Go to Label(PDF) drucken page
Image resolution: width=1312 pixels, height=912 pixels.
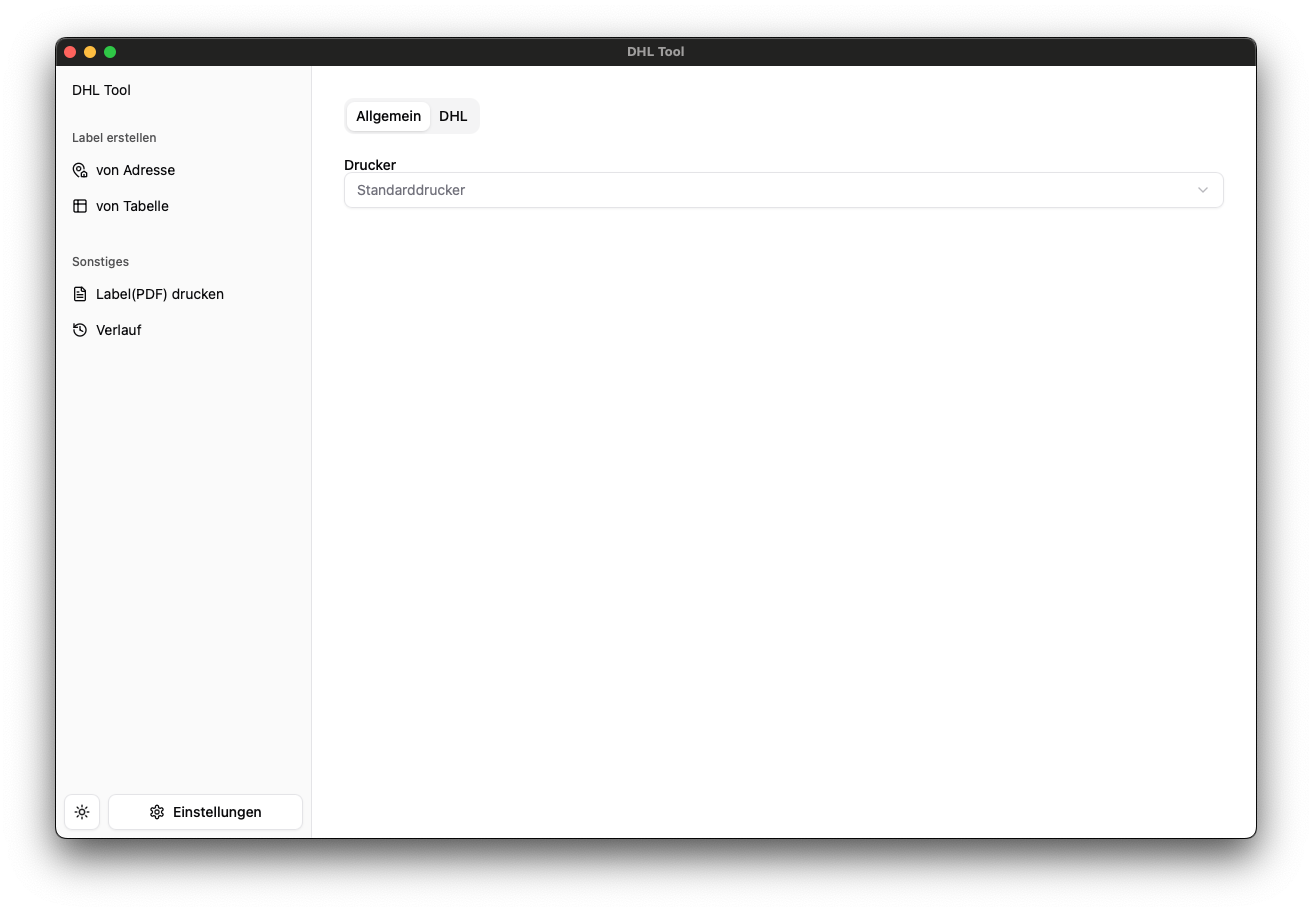184,294
